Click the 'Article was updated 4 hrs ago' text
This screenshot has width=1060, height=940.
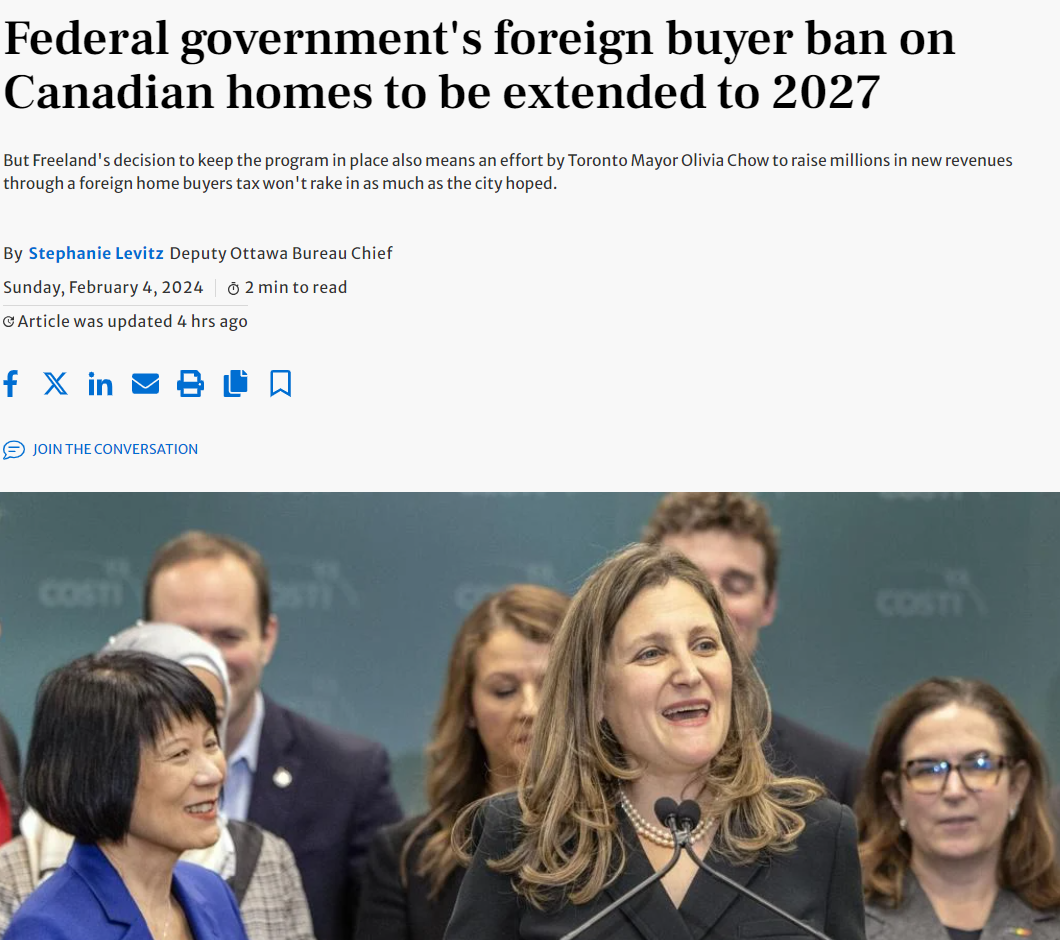pos(132,321)
